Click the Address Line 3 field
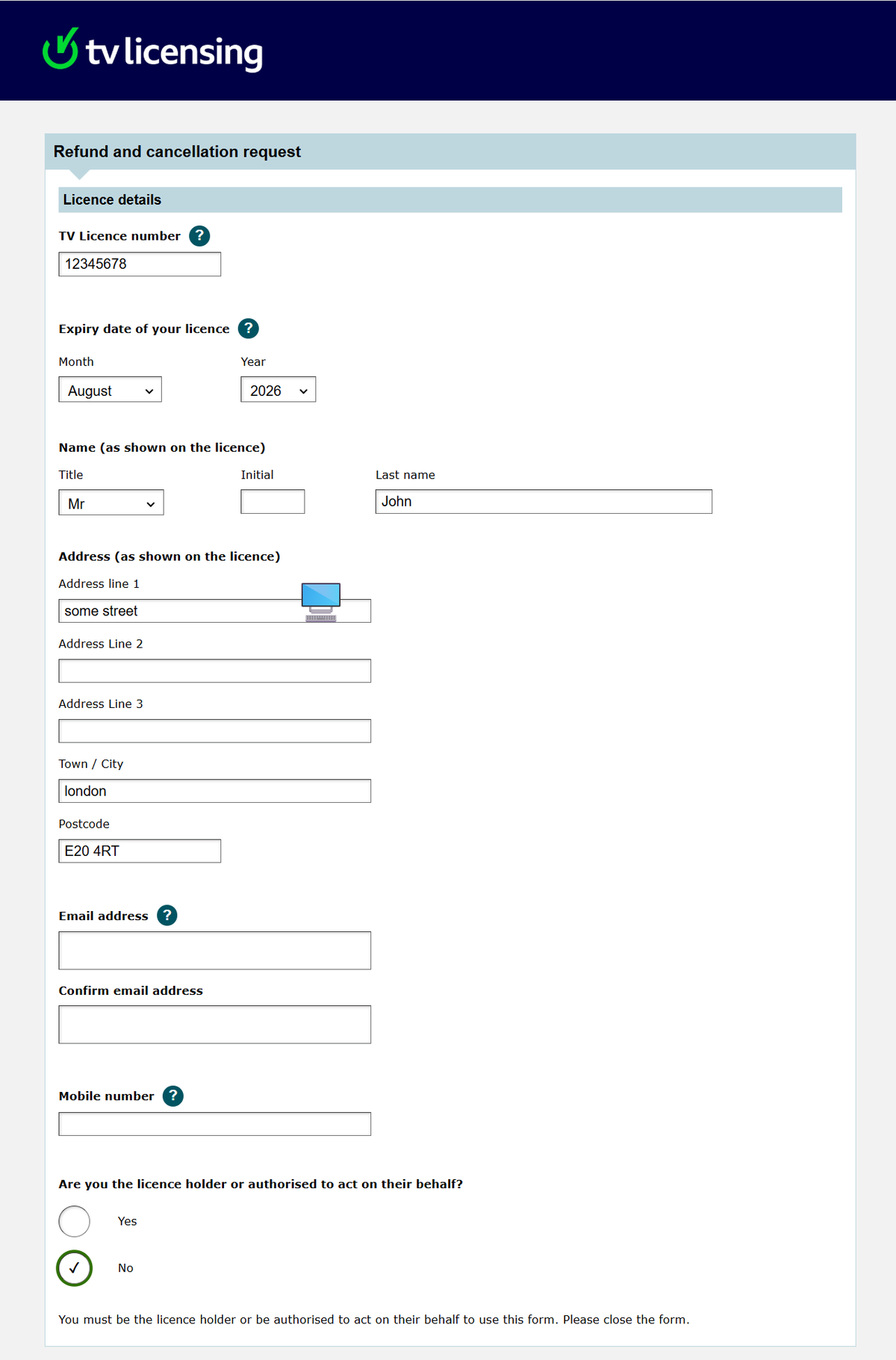Screen dimensions: 896x1360 point(215,731)
